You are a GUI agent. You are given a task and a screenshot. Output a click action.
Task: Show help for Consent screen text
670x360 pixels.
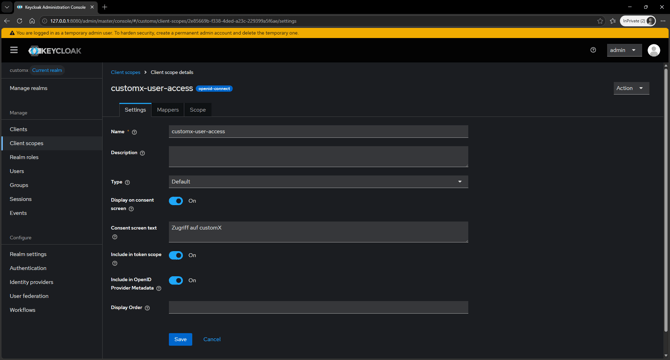(115, 237)
